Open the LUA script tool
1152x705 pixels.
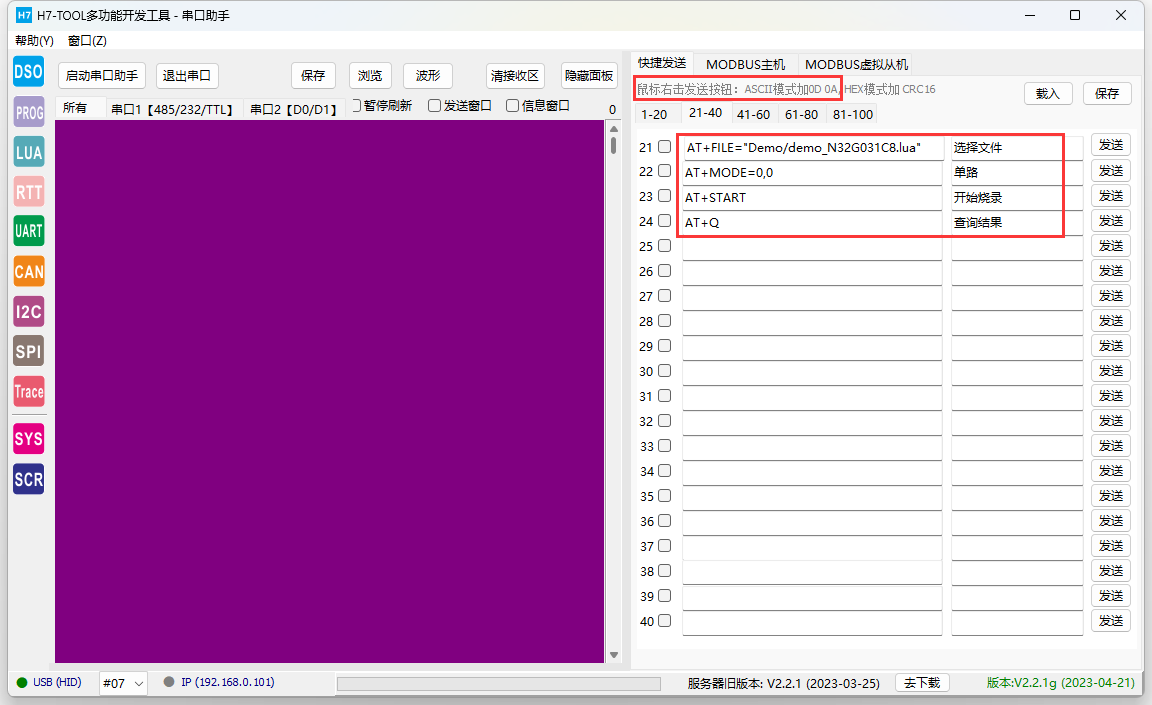tap(29, 152)
